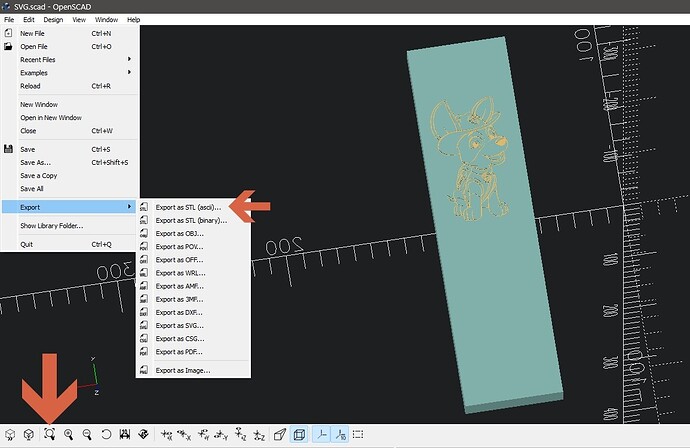Toggle Orthogonal projection view button
Screen dimensions: 690x448
299,435
